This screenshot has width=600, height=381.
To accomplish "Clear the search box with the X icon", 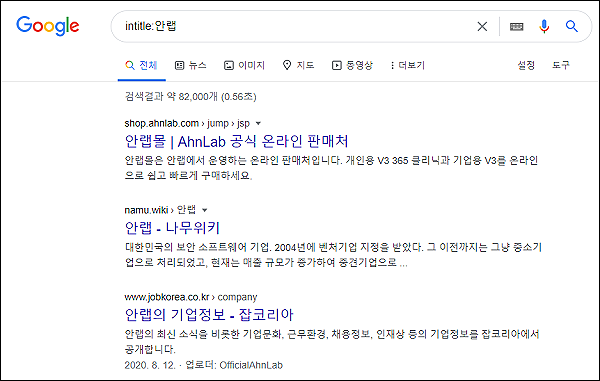I will coord(482,26).
